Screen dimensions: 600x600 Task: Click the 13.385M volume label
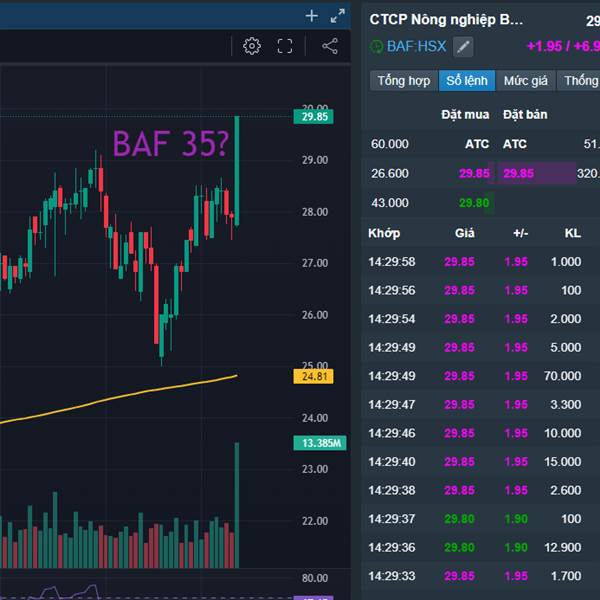pyautogui.click(x=320, y=443)
